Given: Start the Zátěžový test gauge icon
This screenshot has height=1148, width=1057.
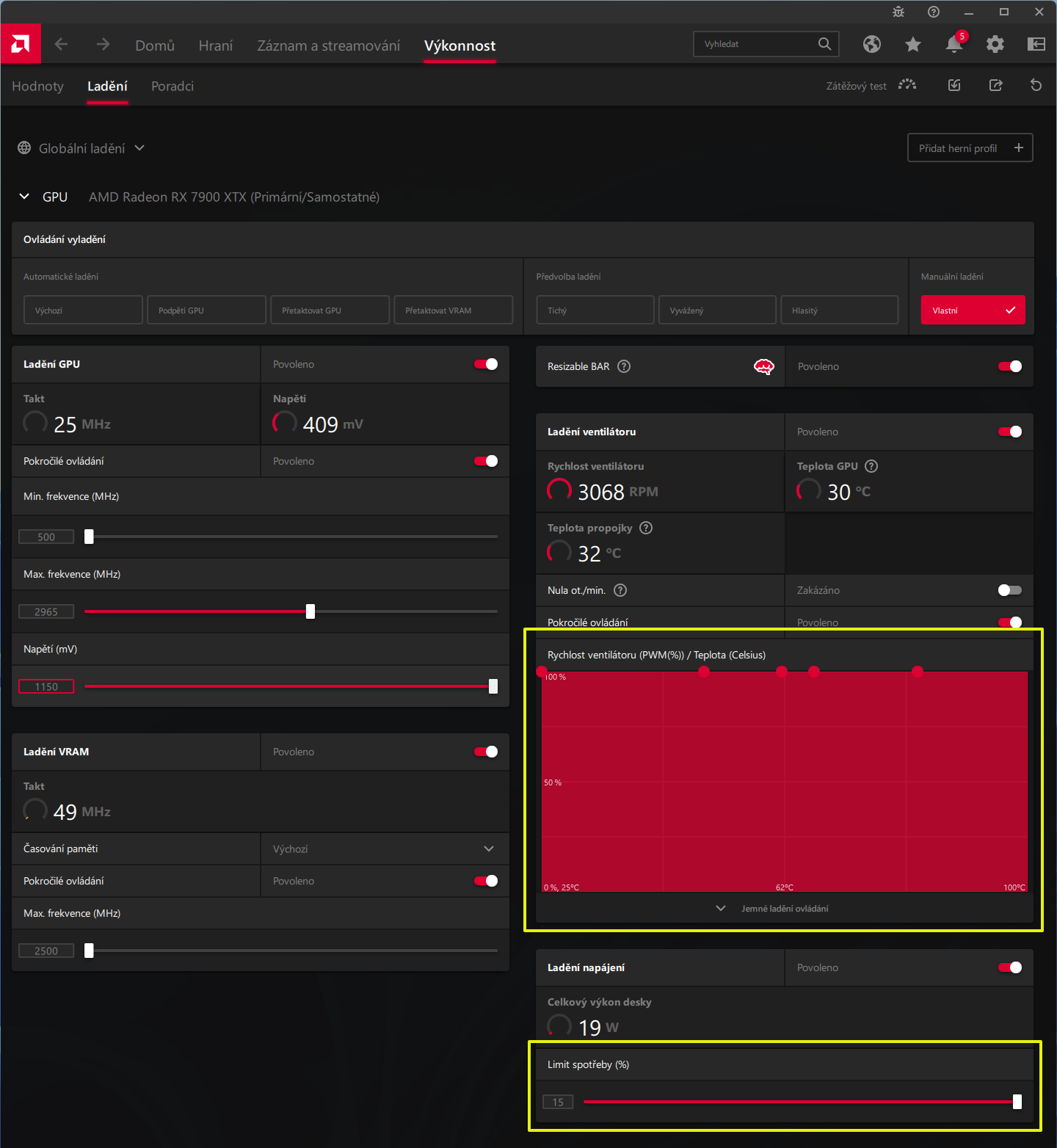Looking at the screenshot, I should (x=907, y=86).
